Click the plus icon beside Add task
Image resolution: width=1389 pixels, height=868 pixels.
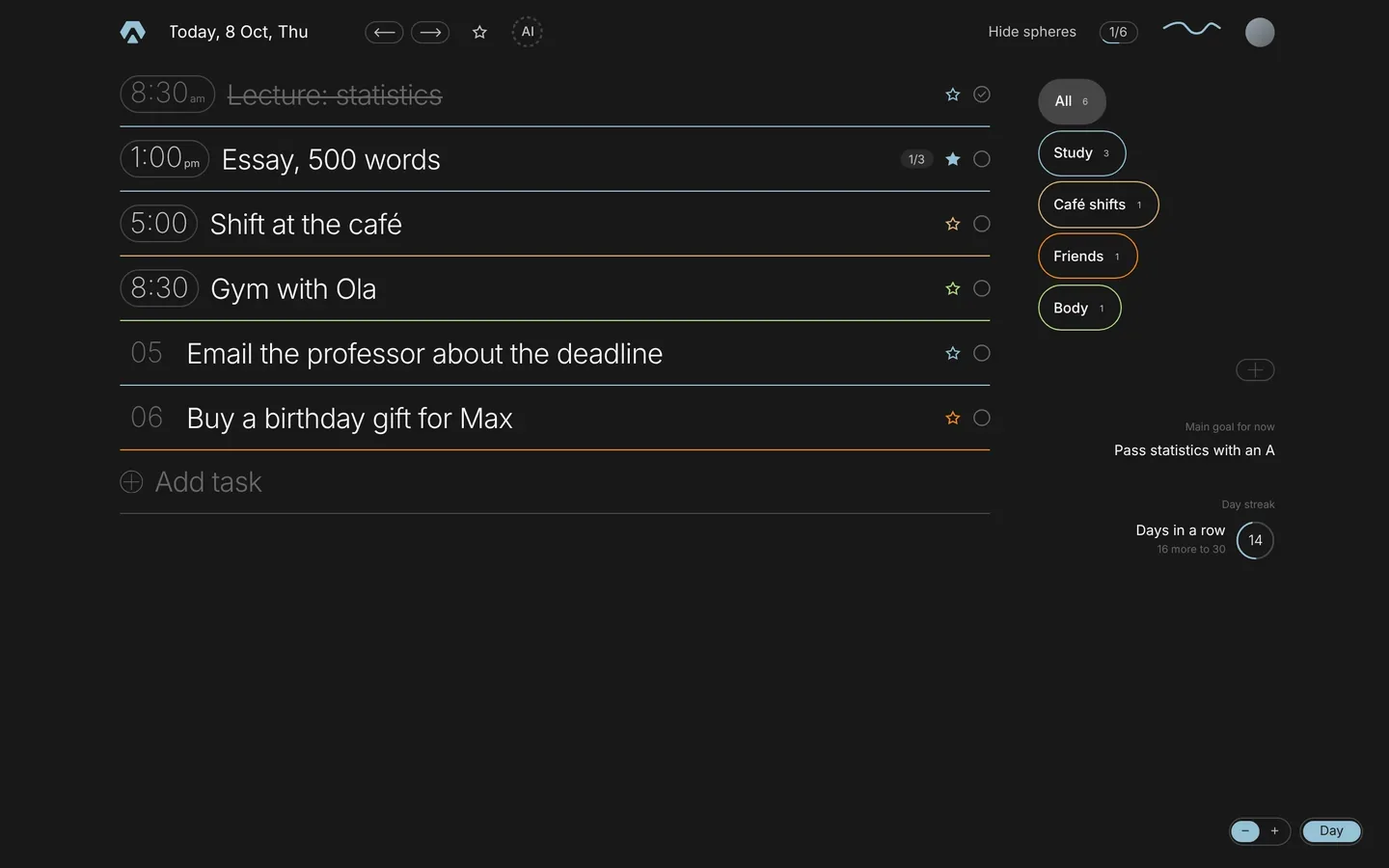[x=131, y=482]
